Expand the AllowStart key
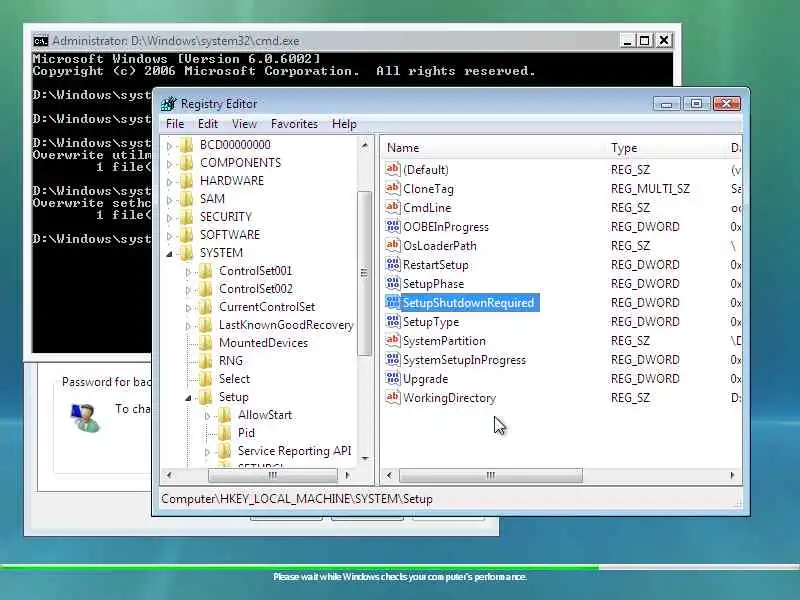Screen dimensions: 800x600 click(x=207, y=416)
